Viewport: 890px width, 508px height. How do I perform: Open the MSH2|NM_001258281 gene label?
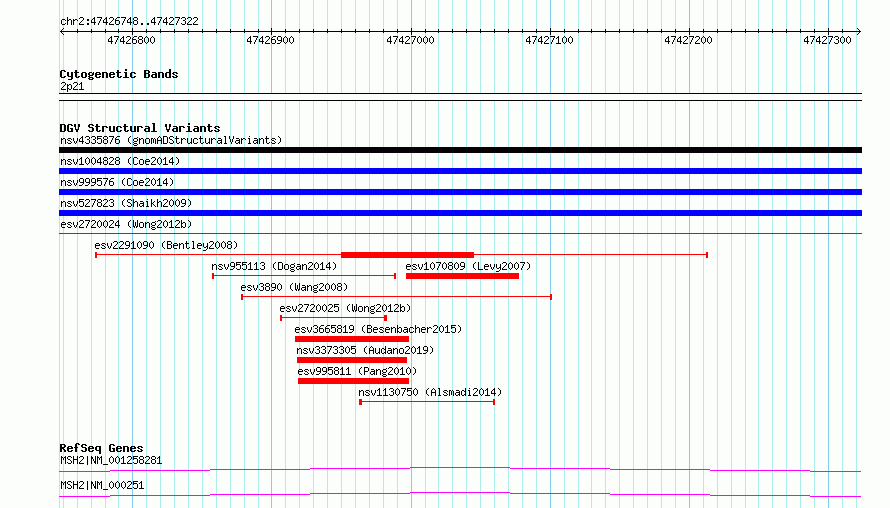pos(111,460)
